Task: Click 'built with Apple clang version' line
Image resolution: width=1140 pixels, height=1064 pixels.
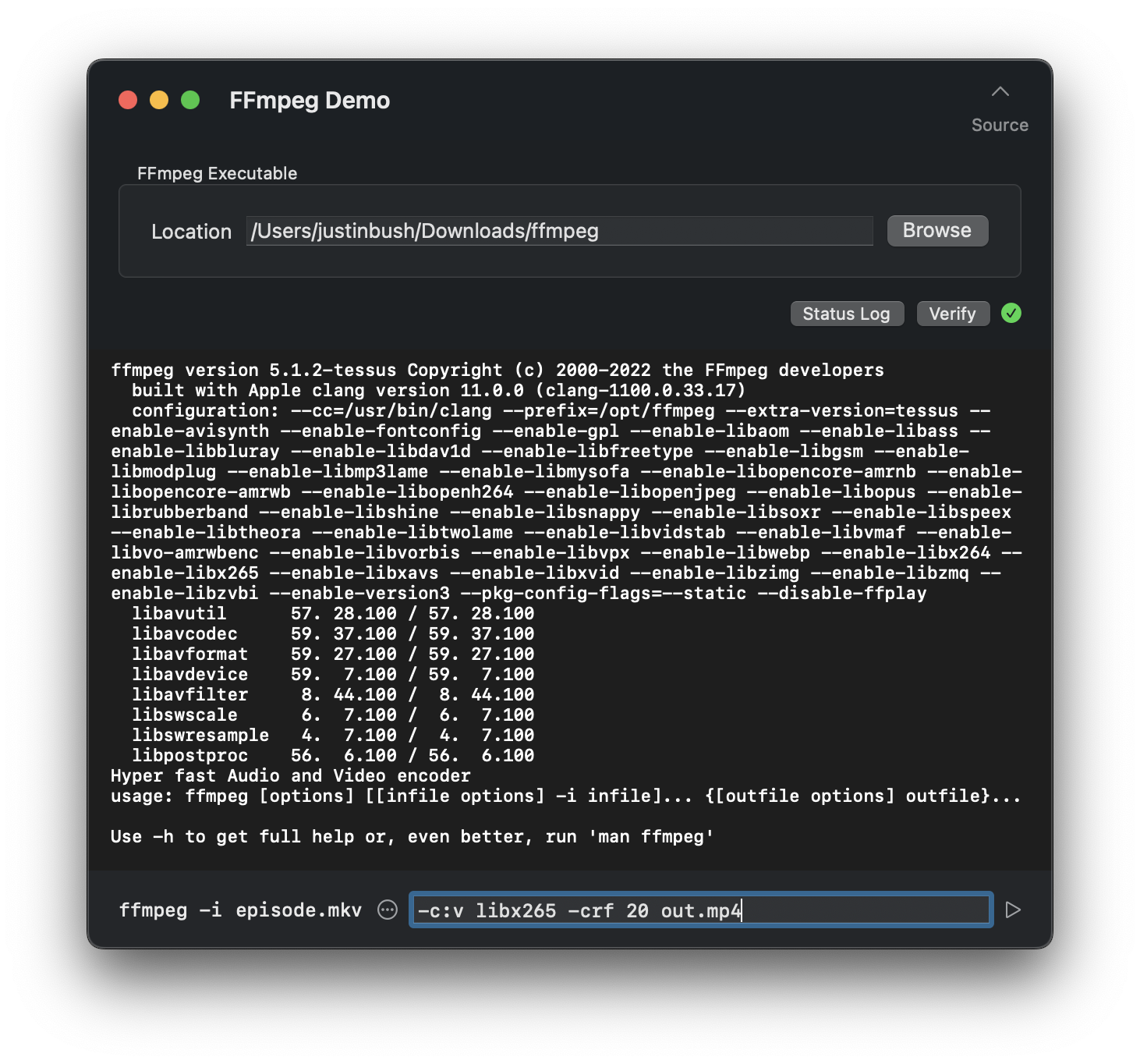Action: (439, 390)
